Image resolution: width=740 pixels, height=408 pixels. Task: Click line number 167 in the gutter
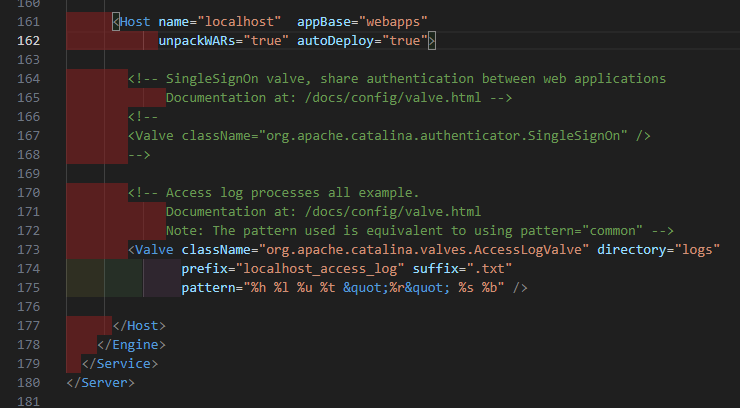[x=28, y=136]
